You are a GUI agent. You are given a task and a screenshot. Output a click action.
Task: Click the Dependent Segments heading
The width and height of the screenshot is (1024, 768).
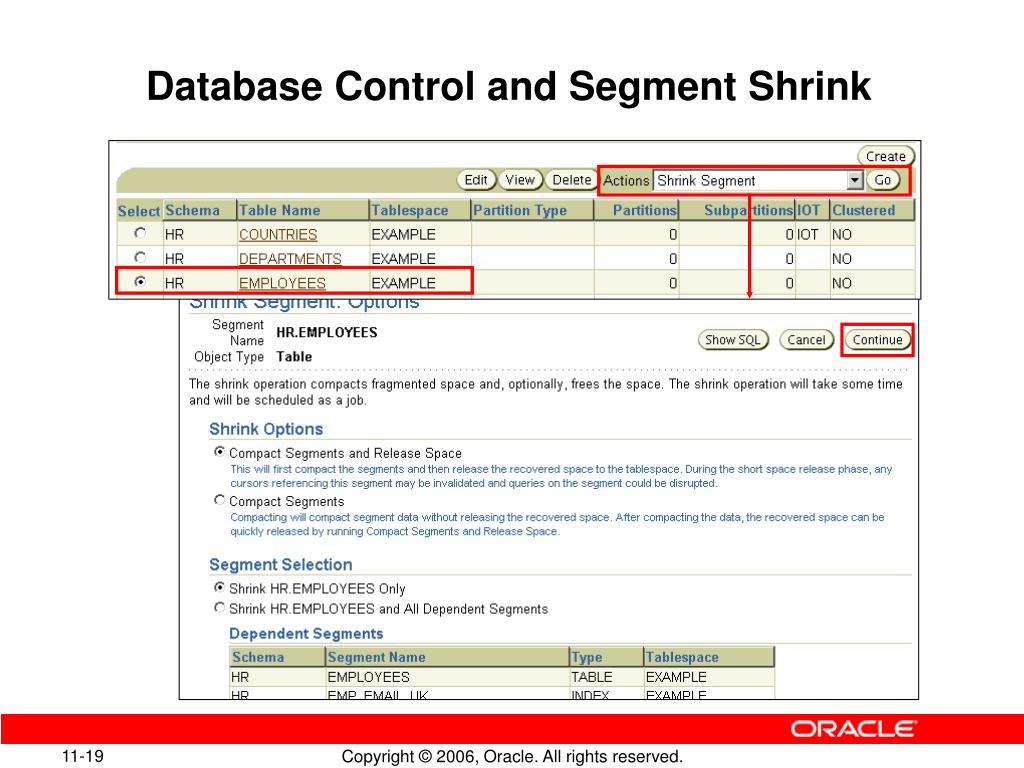tap(306, 633)
